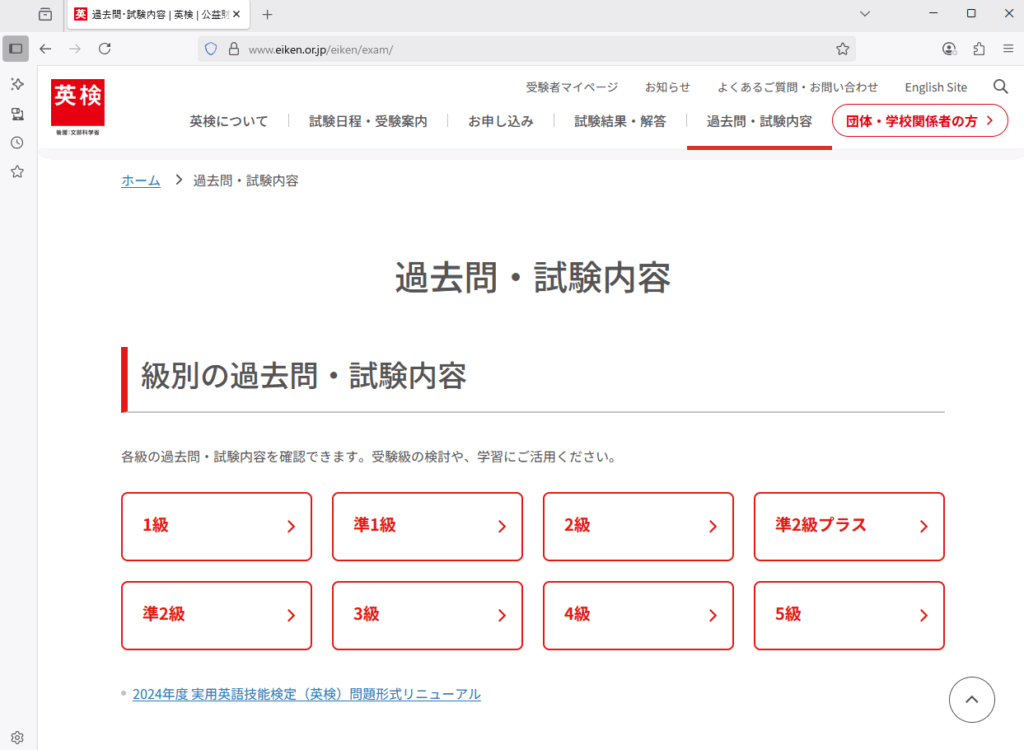
Task: Open the お知らせ link
Action: tap(667, 88)
